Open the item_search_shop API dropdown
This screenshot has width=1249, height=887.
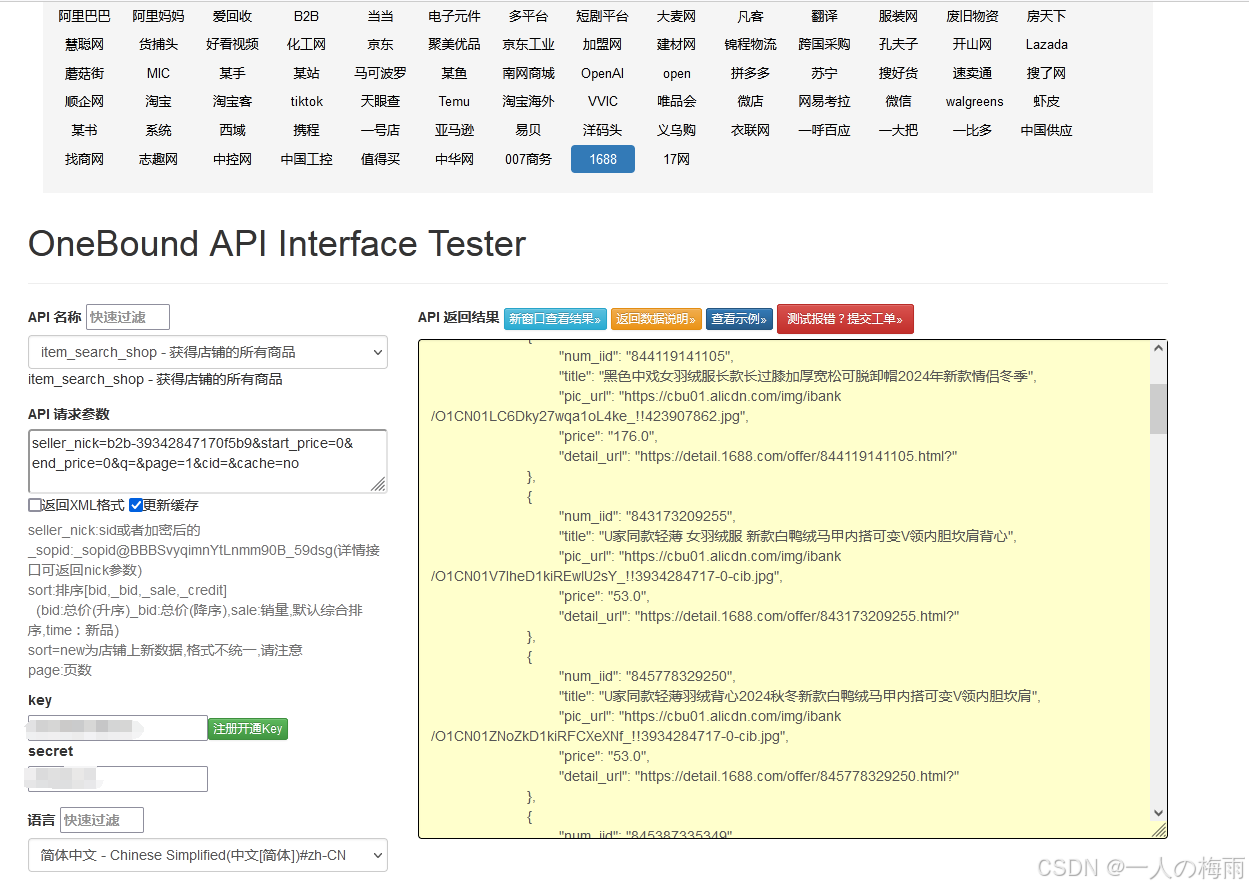point(208,352)
